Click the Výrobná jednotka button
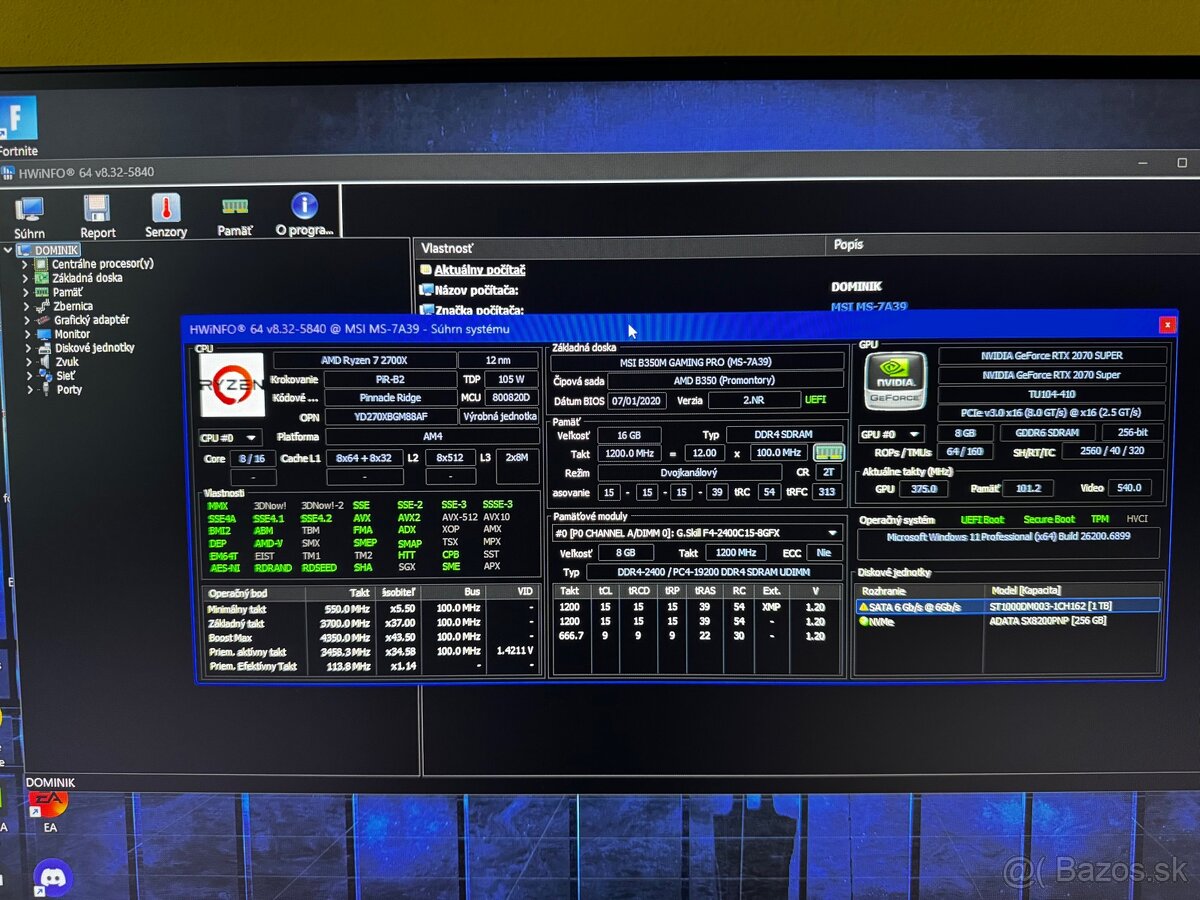The width and height of the screenshot is (1200, 900). tap(498, 417)
